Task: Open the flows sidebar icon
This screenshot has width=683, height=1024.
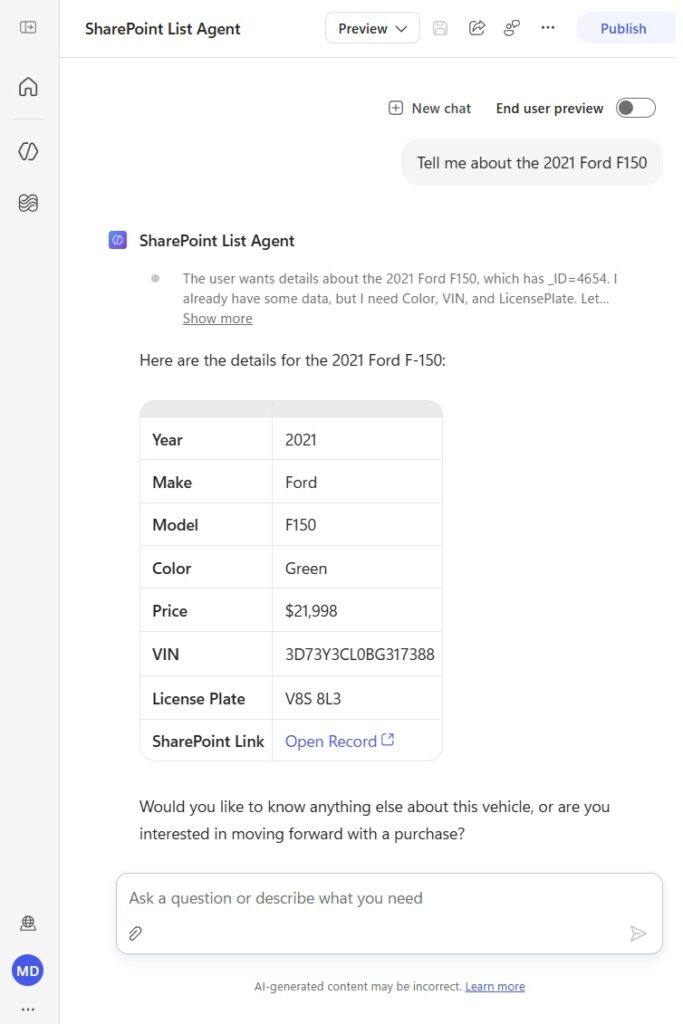Action: click(28, 203)
